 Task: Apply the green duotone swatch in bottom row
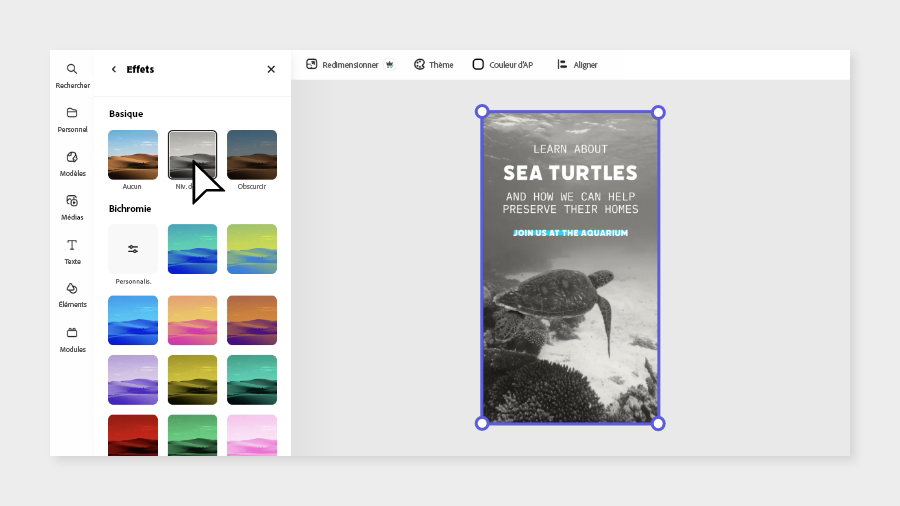point(192,435)
